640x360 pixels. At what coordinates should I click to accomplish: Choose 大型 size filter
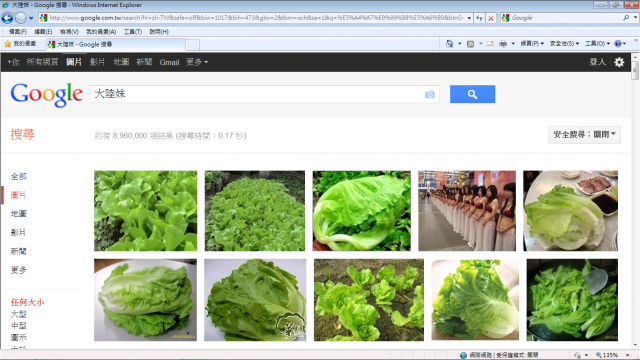[19, 314]
